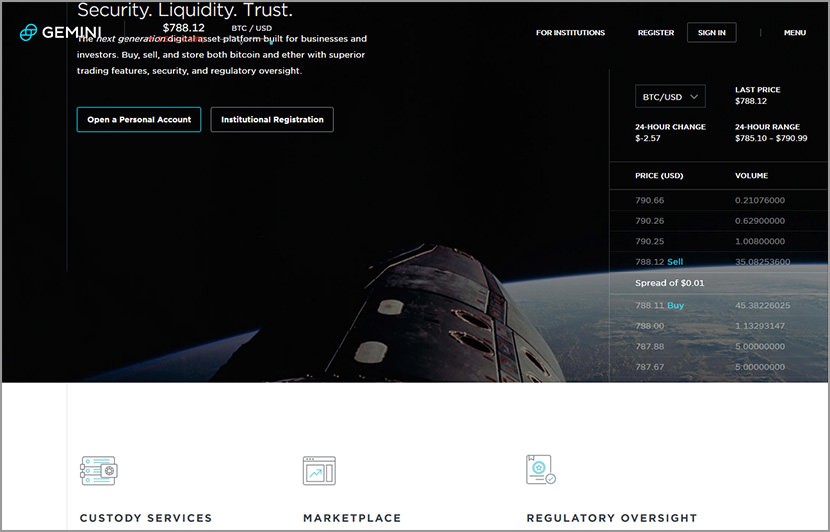Click the volume value 35.08253600
This screenshot has width=830, height=532.
tap(762, 262)
